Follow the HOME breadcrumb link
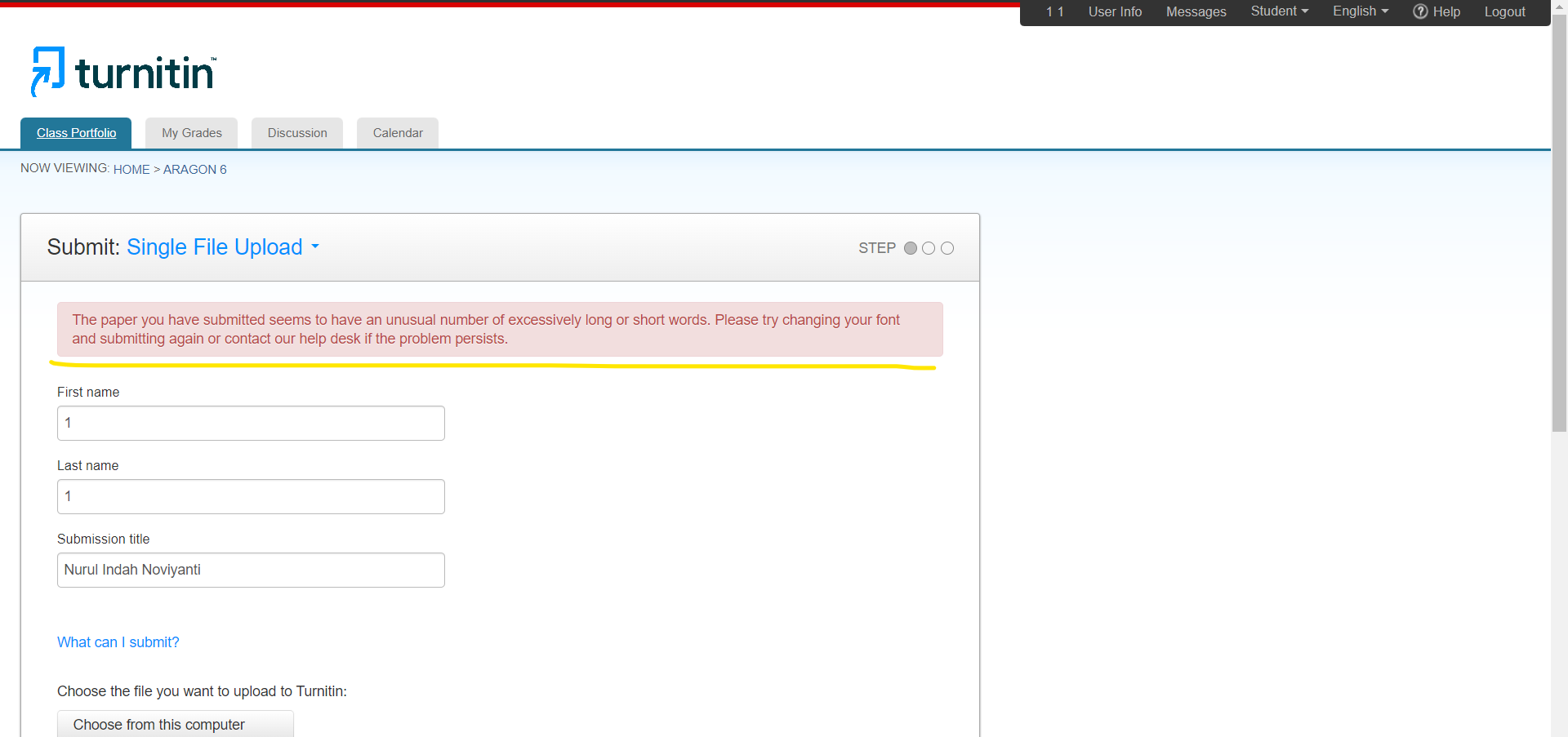This screenshot has height=737, width=1568. click(131, 170)
